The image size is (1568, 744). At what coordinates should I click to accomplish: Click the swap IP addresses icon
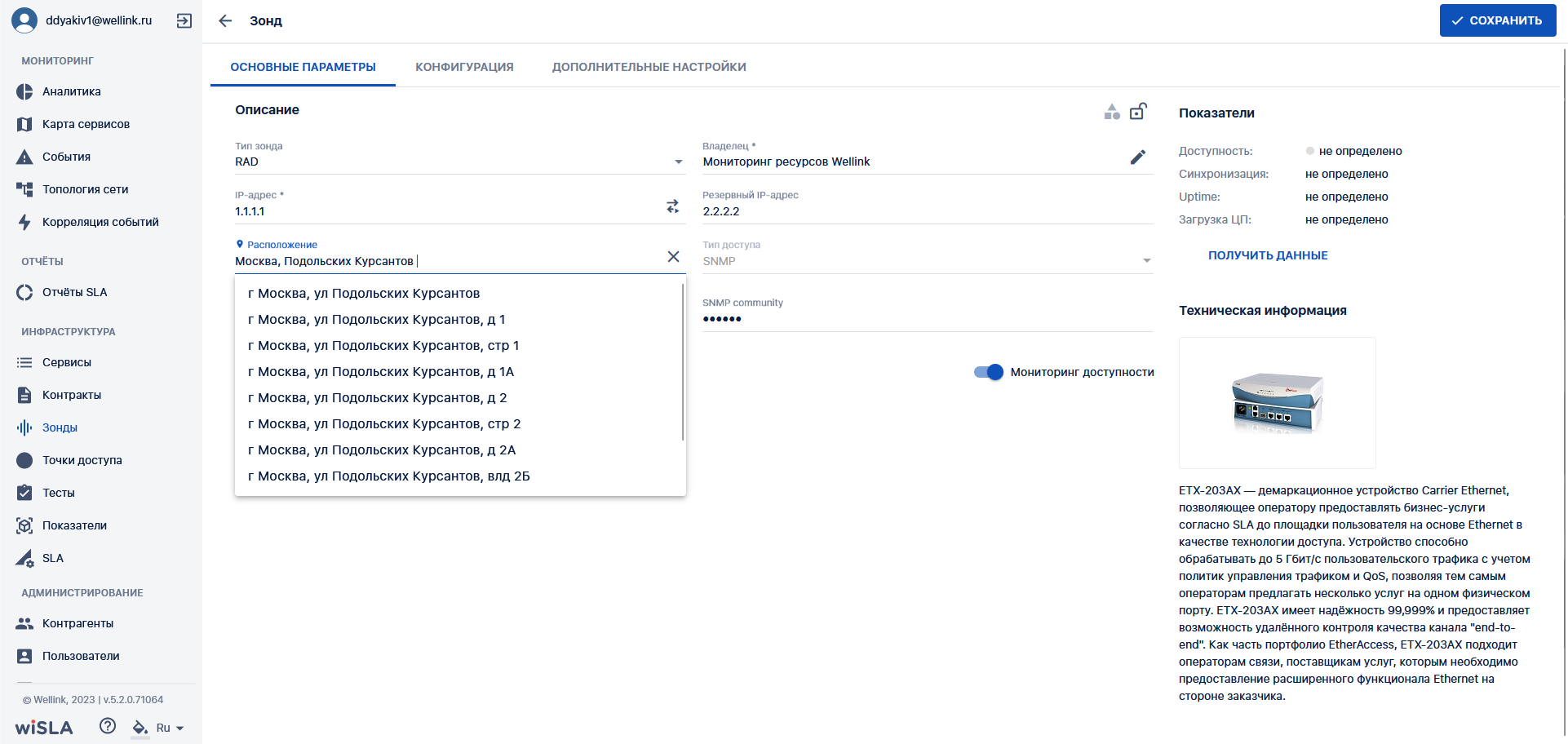coord(672,206)
